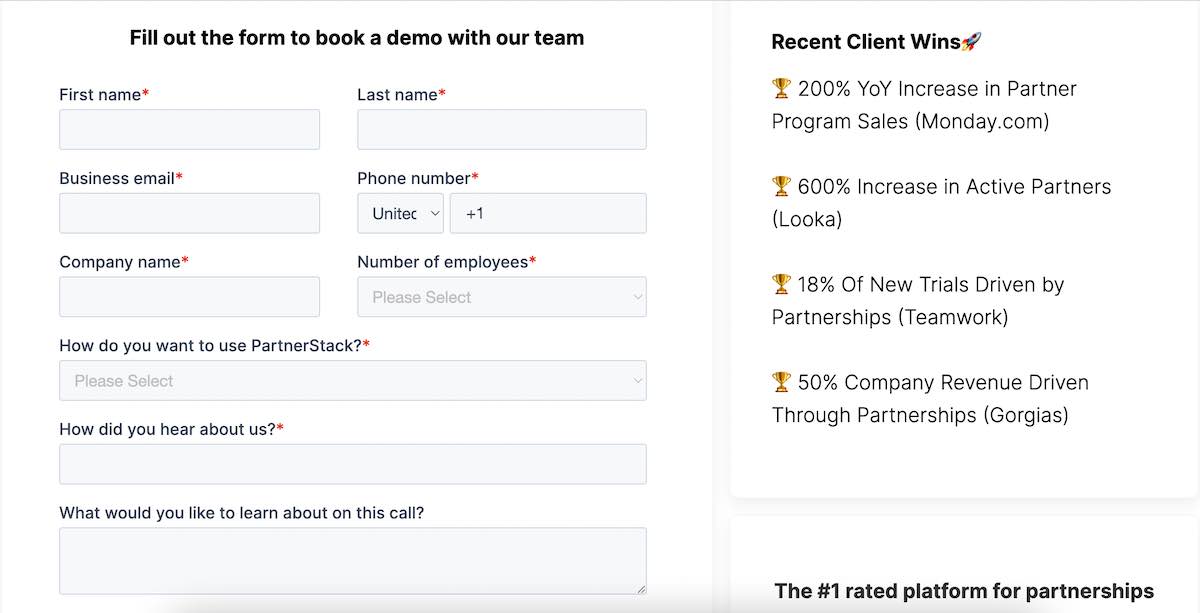
Task: Select the Business email field
Action: point(189,213)
